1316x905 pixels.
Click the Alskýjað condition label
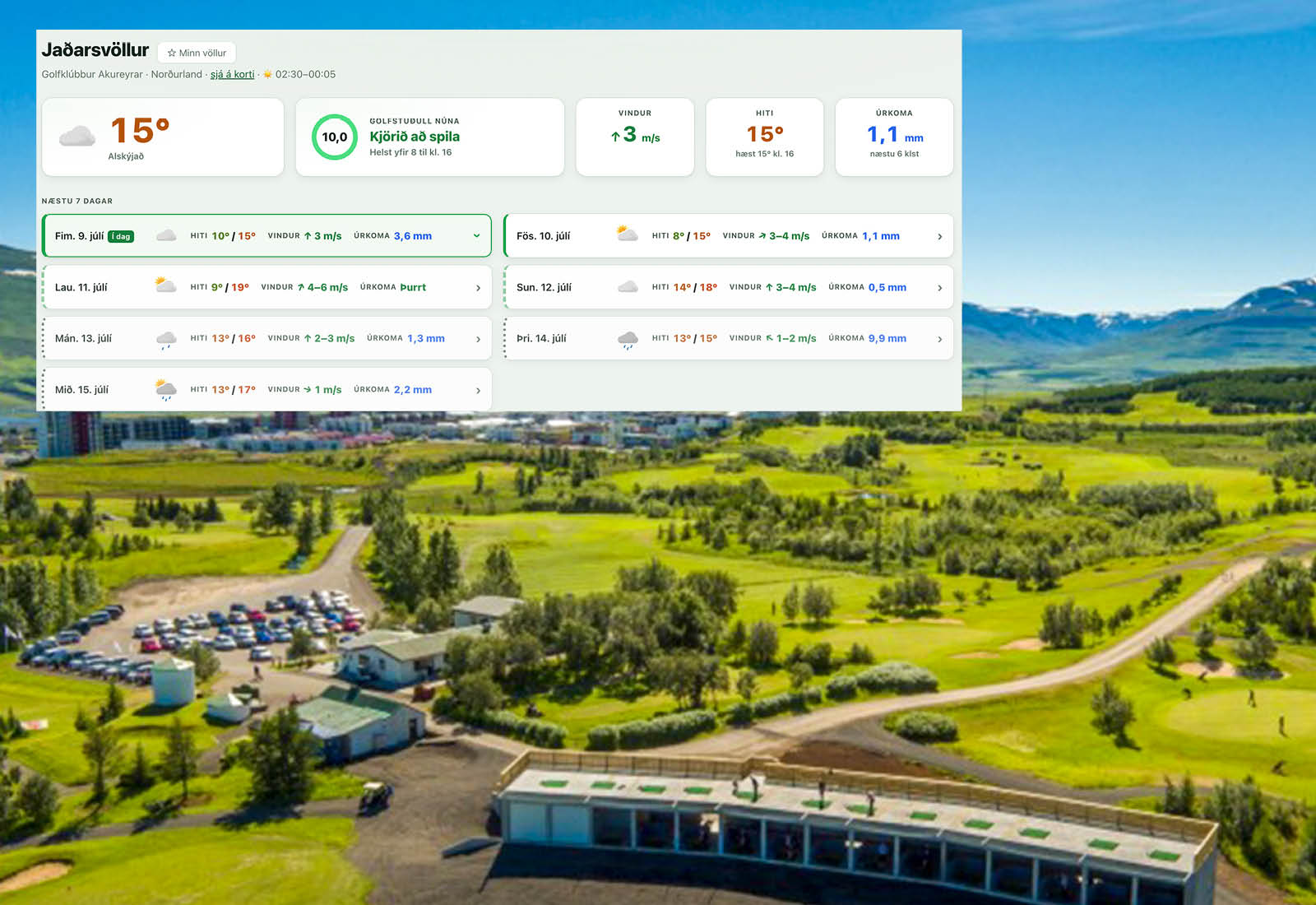coord(126,156)
